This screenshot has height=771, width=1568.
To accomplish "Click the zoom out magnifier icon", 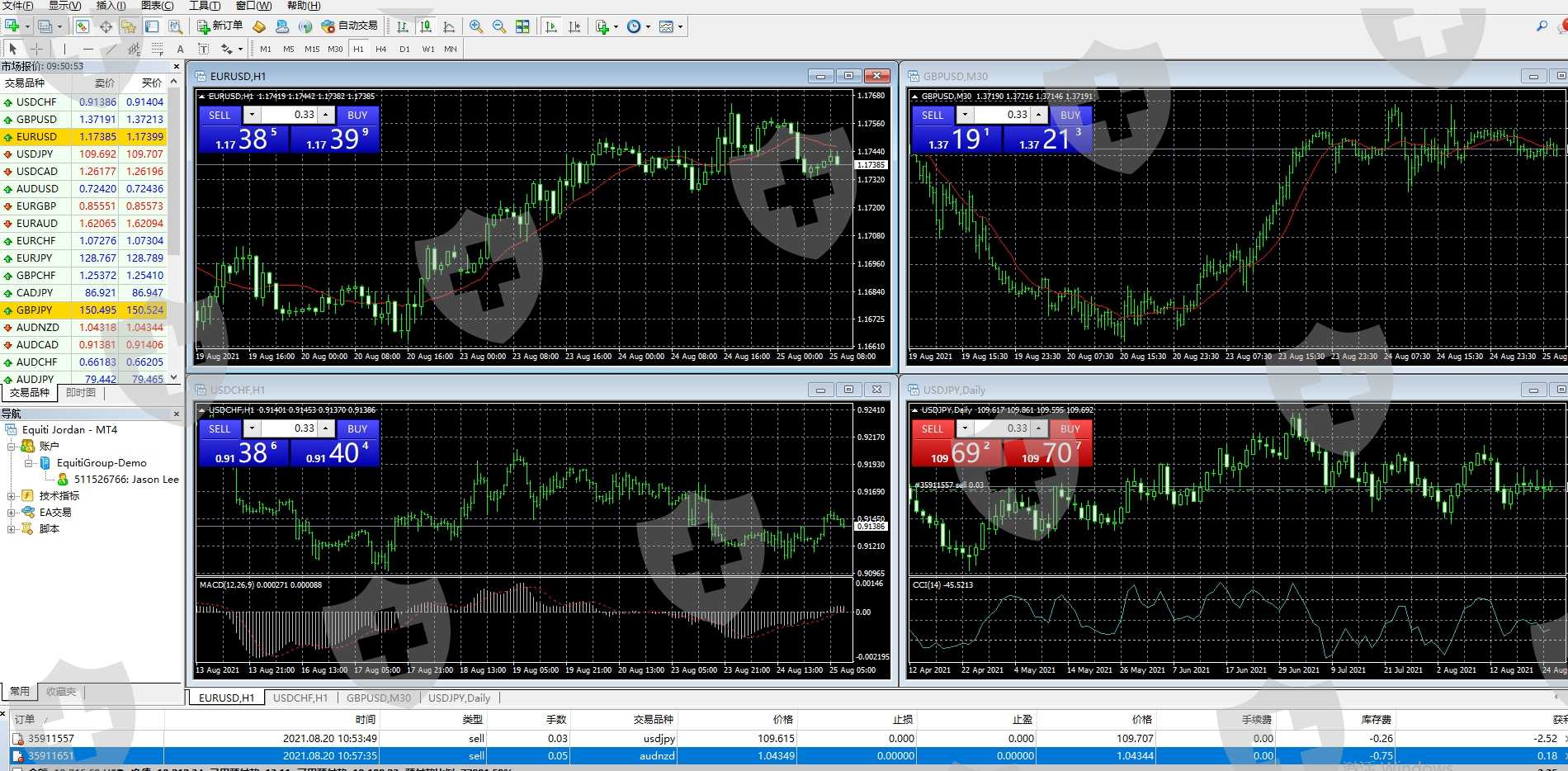I will click(x=499, y=26).
